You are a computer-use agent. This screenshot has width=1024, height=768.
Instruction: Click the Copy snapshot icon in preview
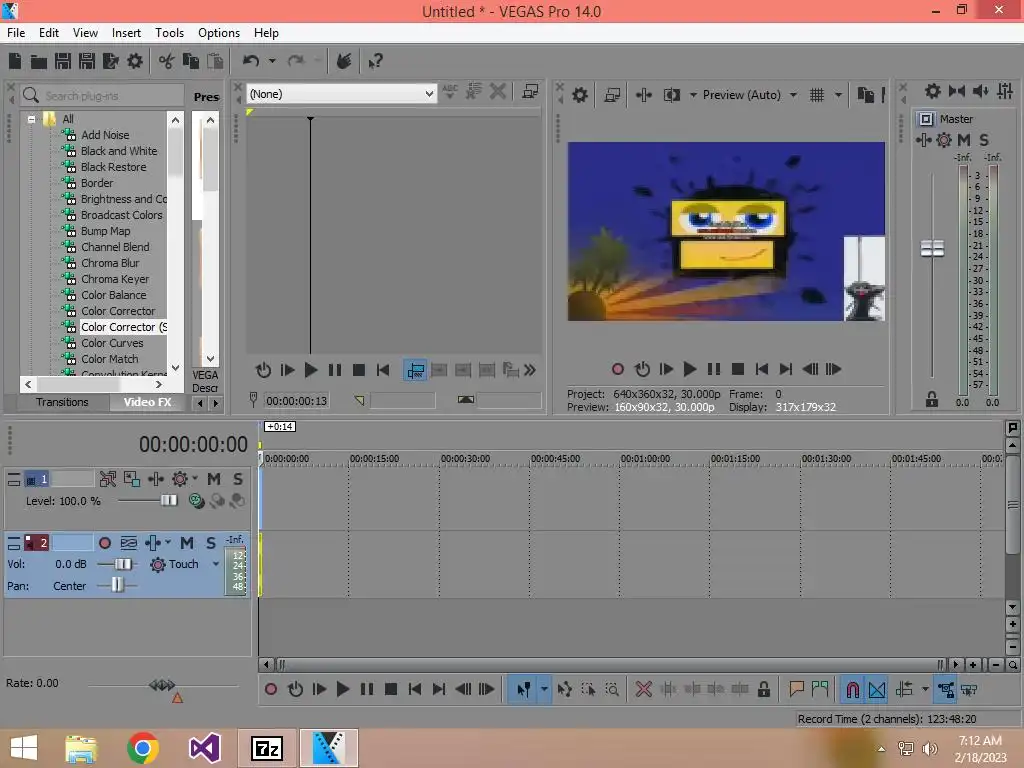point(865,95)
